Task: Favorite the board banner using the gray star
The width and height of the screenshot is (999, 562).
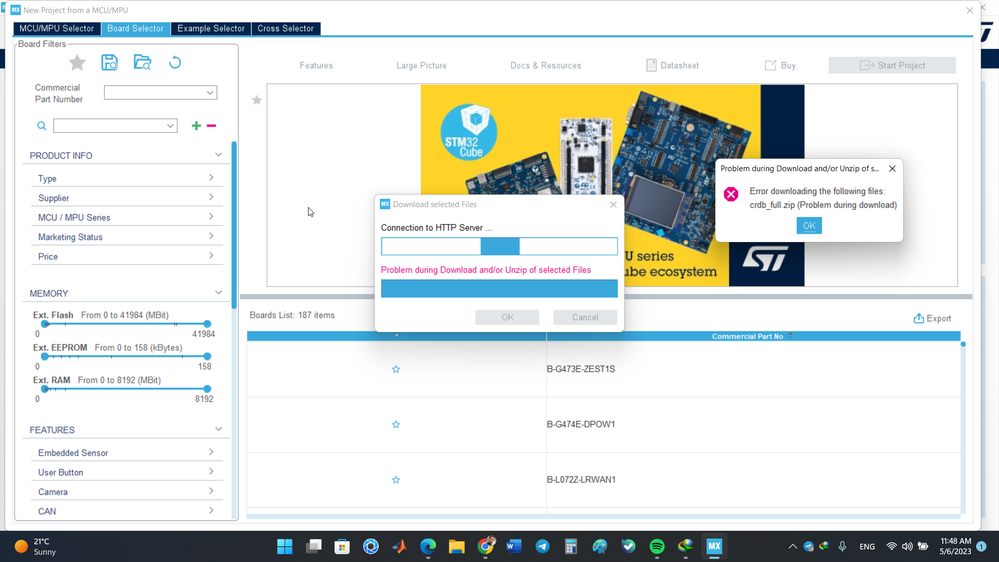Action: pyautogui.click(x=257, y=100)
